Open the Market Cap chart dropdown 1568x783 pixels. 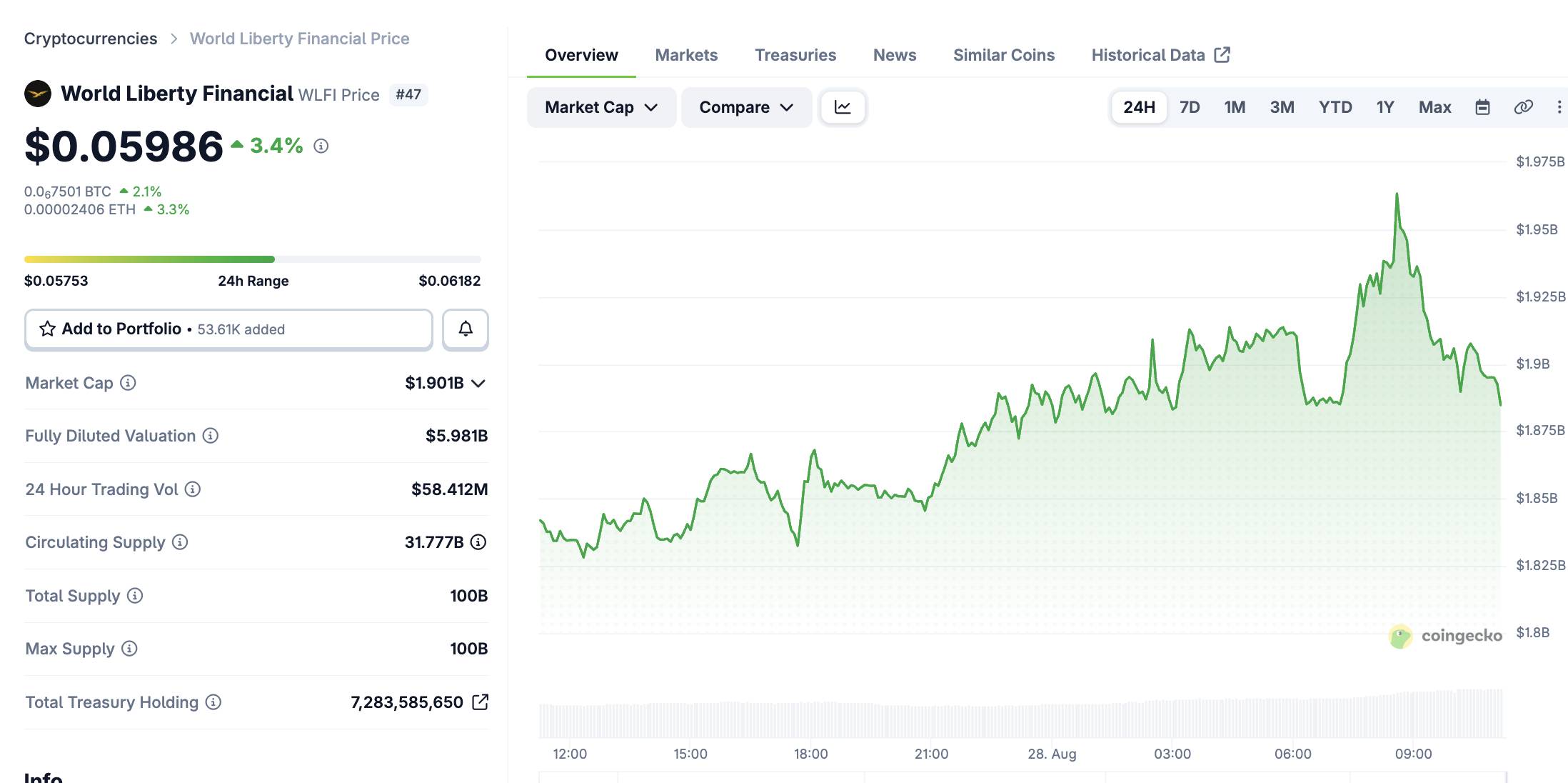601,107
